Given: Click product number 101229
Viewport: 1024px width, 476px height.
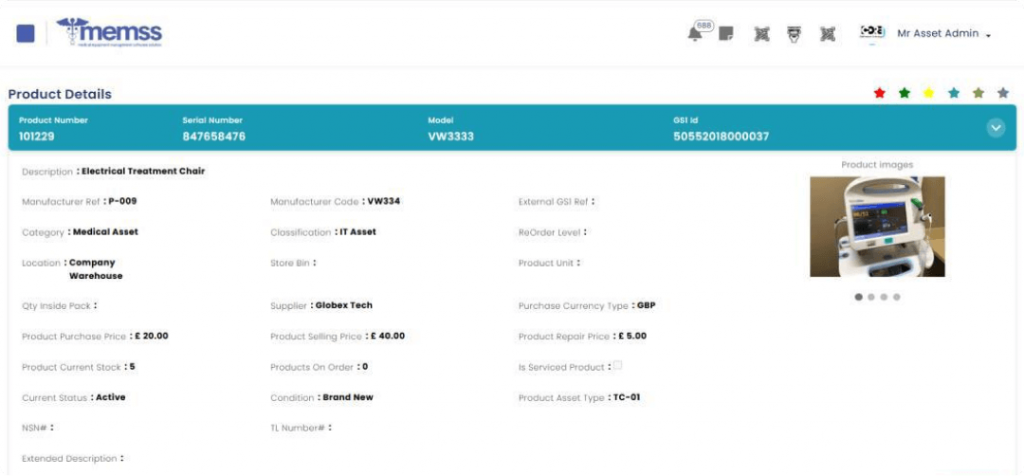Looking at the screenshot, I should pyautogui.click(x=37, y=137).
